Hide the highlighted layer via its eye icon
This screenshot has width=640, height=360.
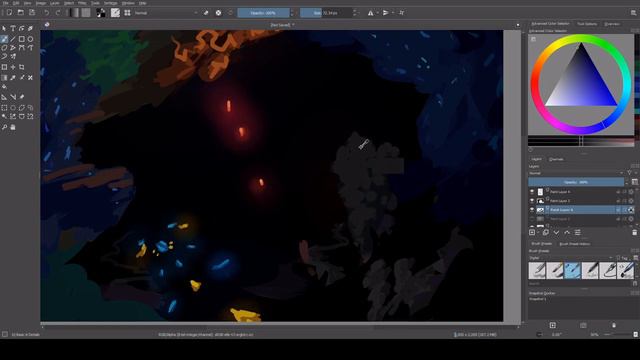click(532, 210)
